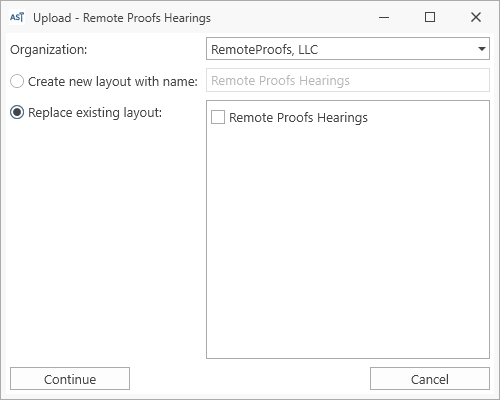Click the 'Create new layout with name:' label

[113, 82]
